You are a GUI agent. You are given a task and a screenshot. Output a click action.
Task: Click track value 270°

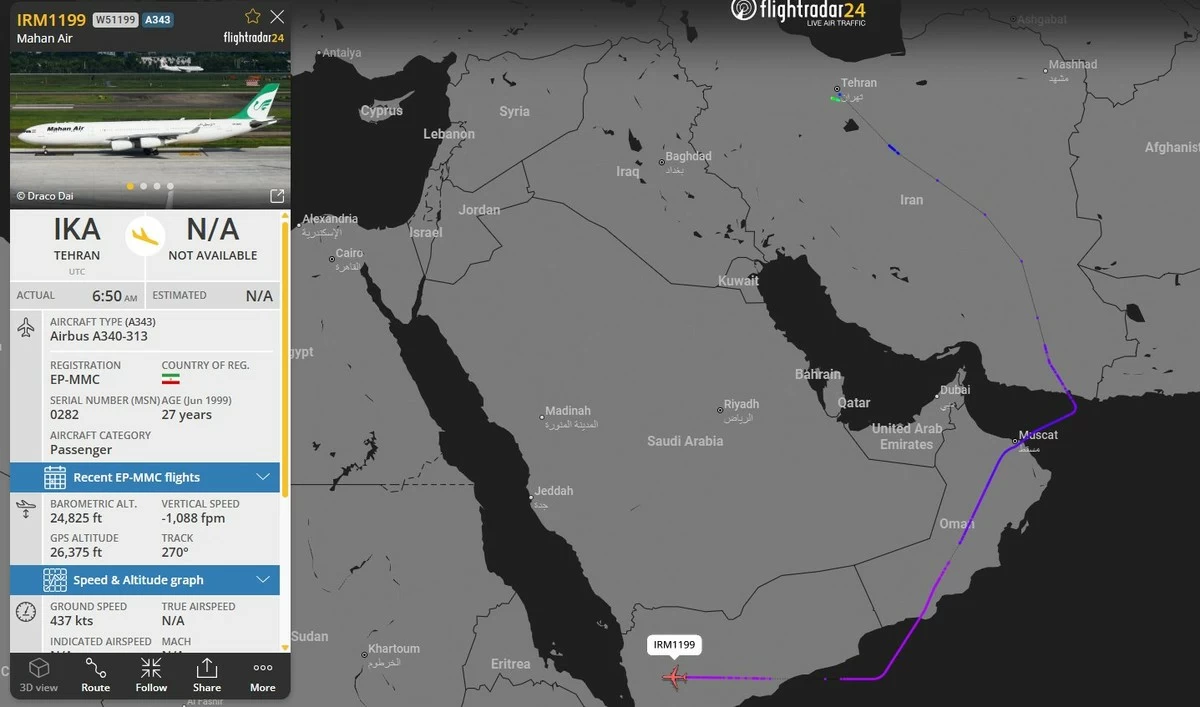175,552
